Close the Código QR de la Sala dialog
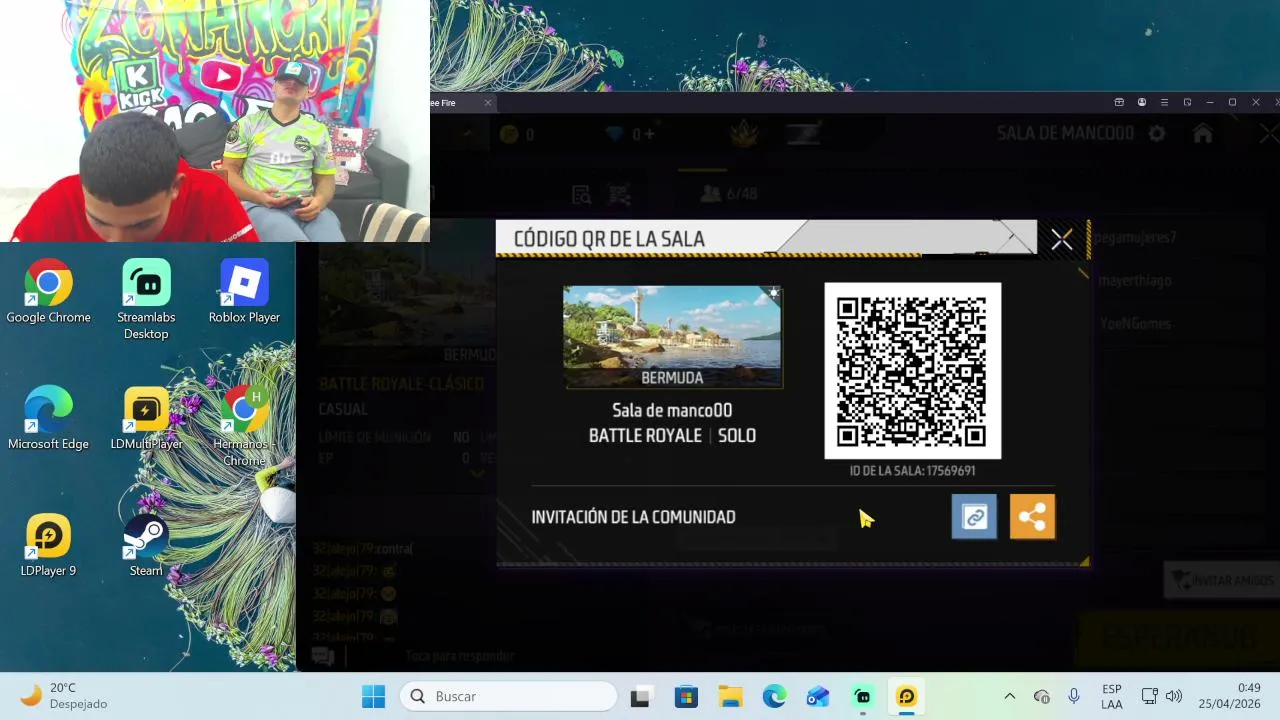This screenshot has height=720, width=1280. coord(1061,240)
